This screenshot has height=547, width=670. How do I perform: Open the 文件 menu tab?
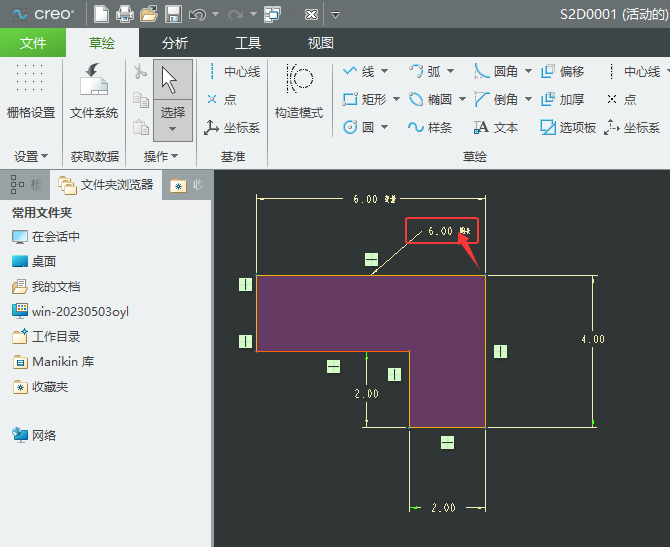click(x=33, y=43)
